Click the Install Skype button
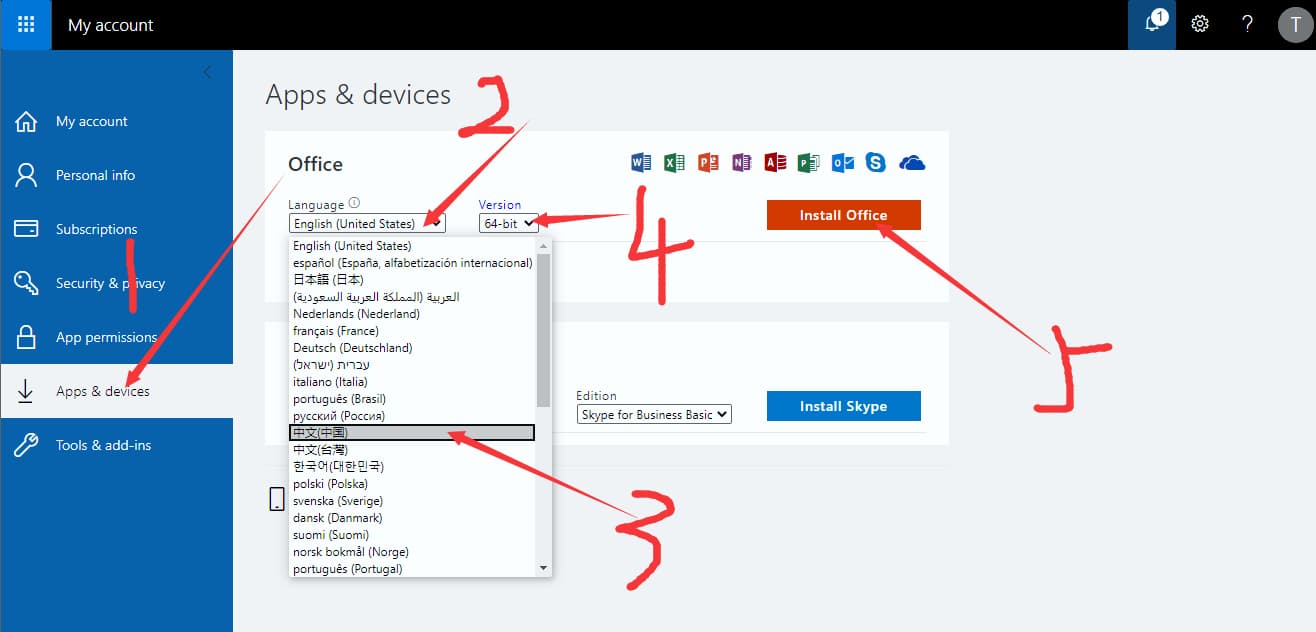The height and width of the screenshot is (632, 1316). tap(844, 406)
